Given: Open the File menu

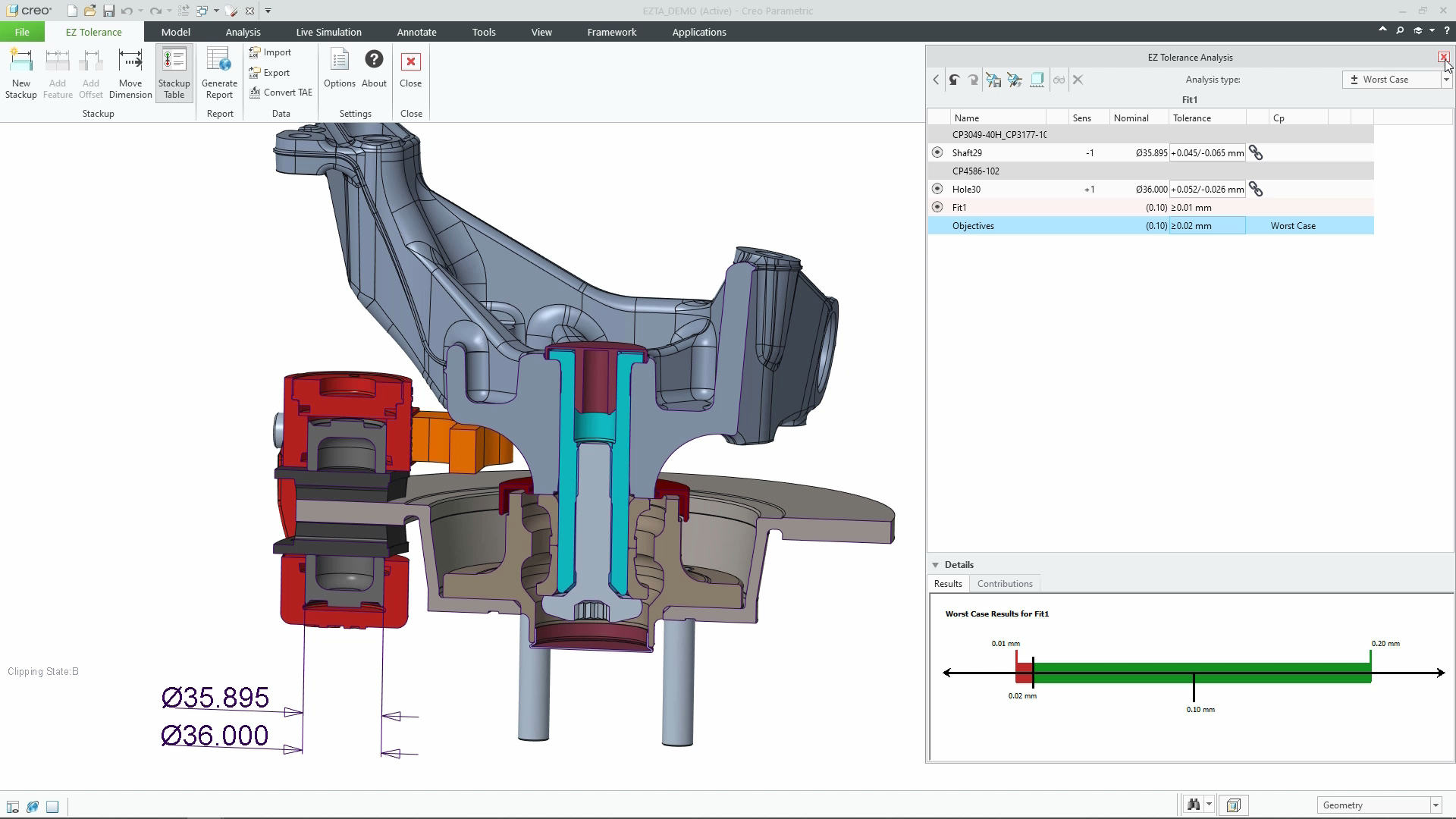Looking at the screenshot, I should pyautogui.click(x=22, y=32).
